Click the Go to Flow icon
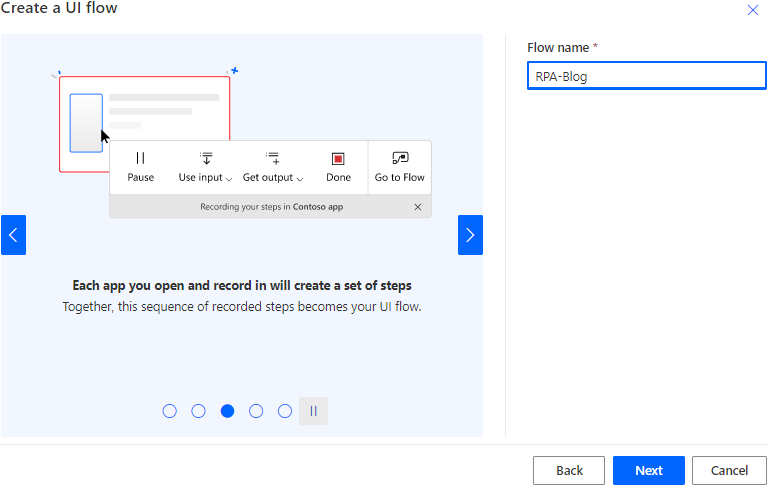The height and width of the screenshot is (490, 768). pos(400,158)
